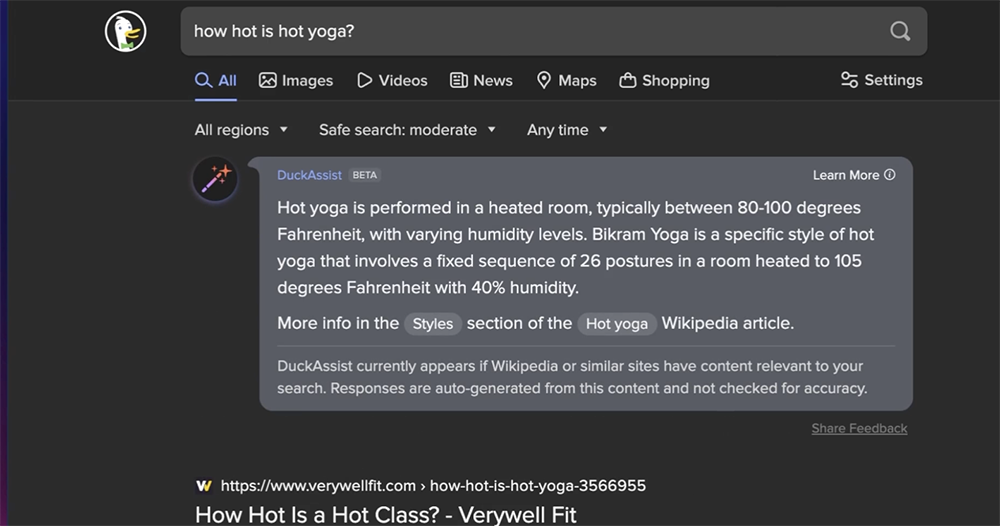This screenshot has width=1000, height=526.
Task: Click the Share Feedback link
Action: [x=859, y=428]
